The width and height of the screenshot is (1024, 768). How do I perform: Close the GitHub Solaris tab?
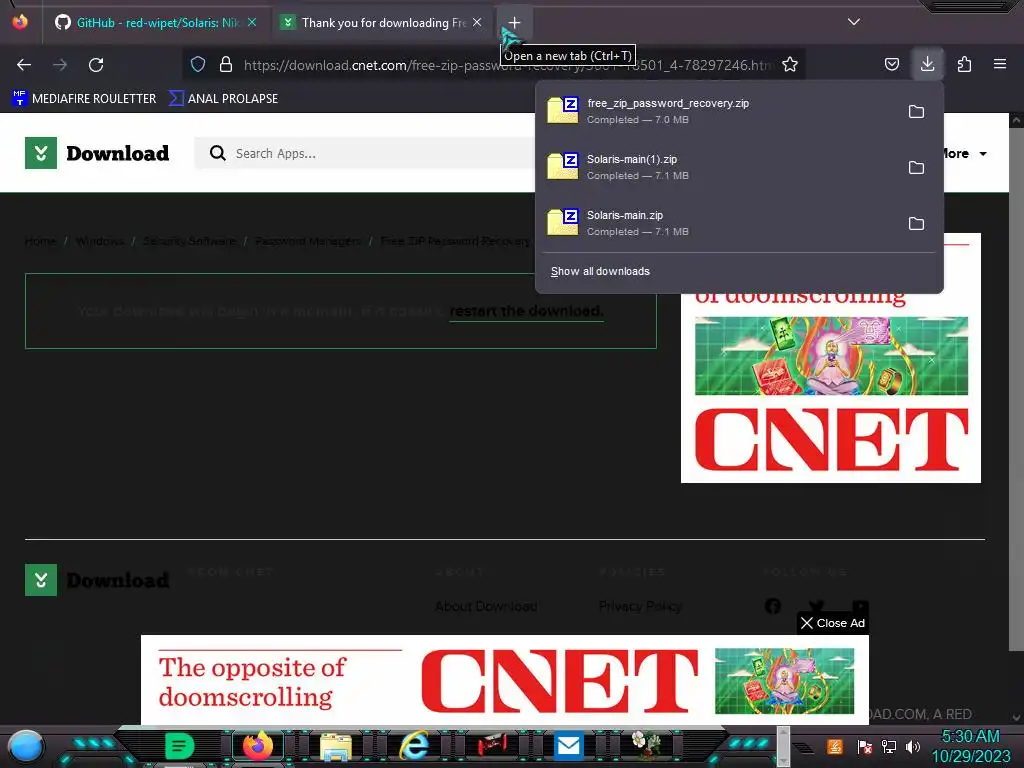pyautogui.click(x=252, y=23)
